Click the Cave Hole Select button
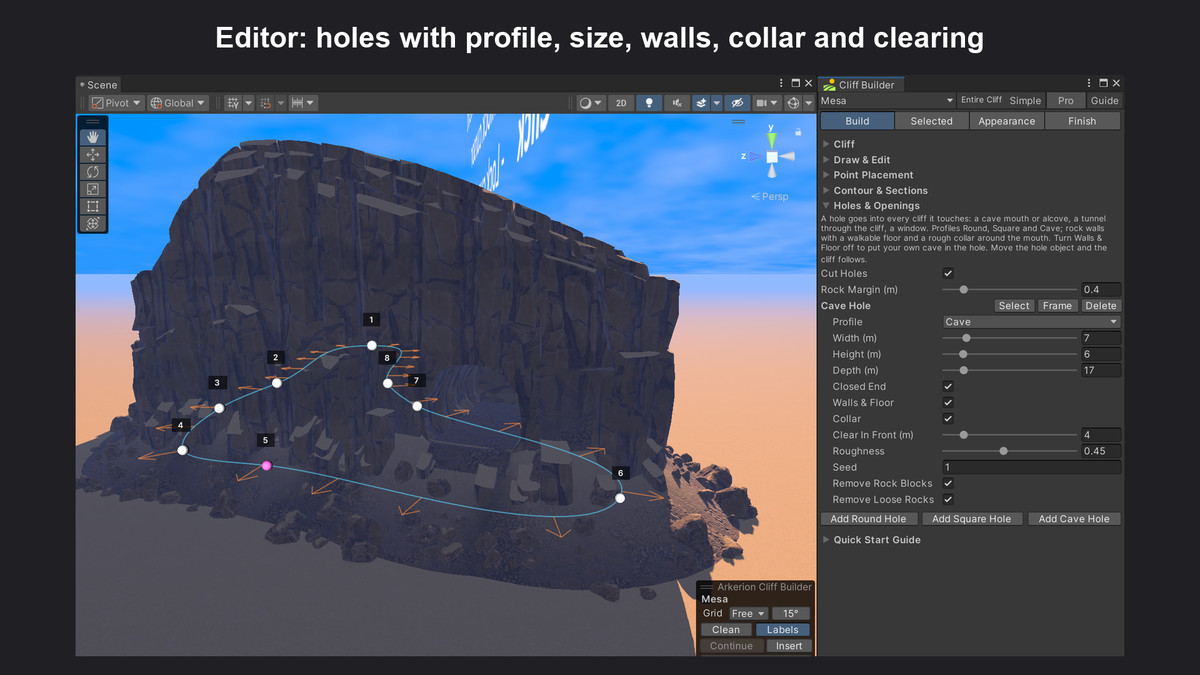Image resolution: width=1200 pixels, height=675 pixels. tap(1013, 306)
